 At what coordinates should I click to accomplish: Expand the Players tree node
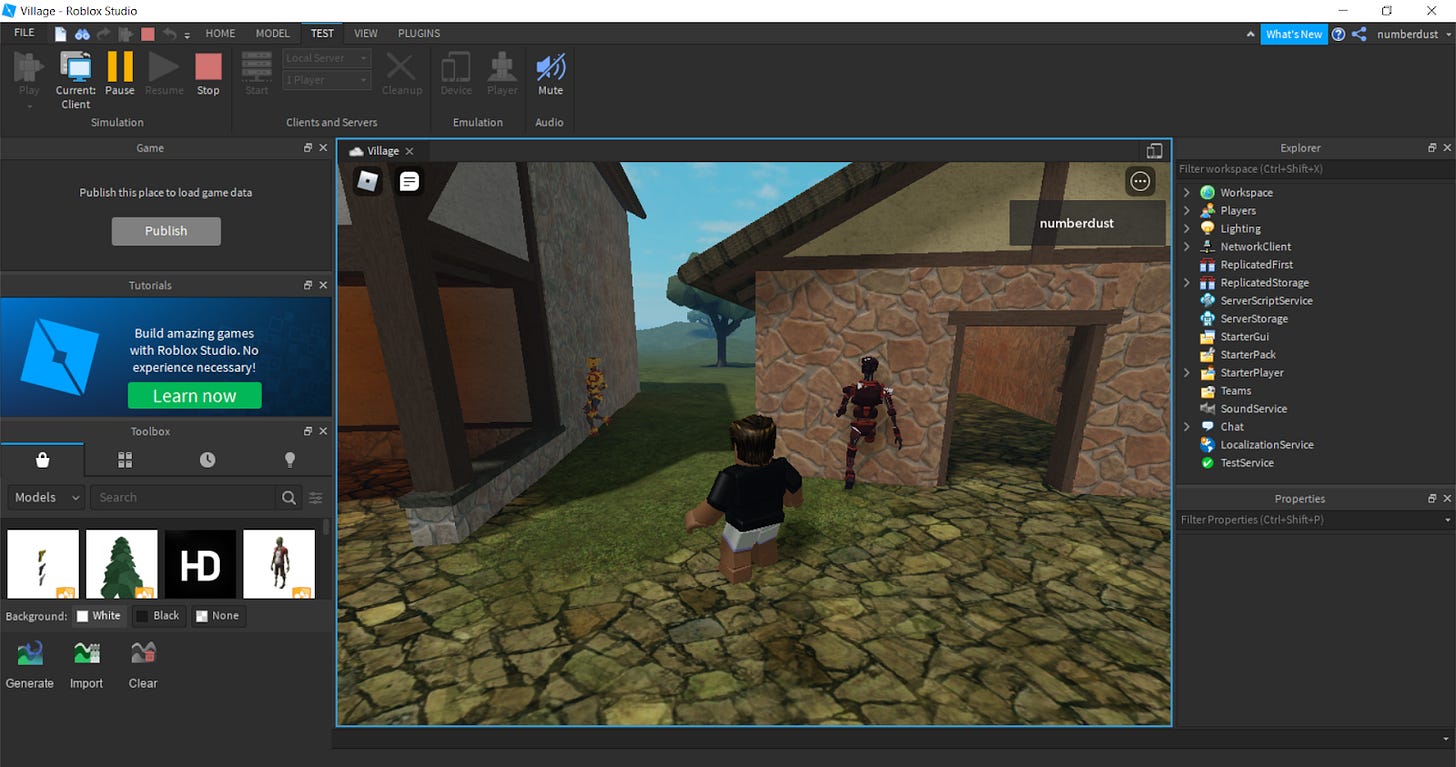coord(1187,210)
